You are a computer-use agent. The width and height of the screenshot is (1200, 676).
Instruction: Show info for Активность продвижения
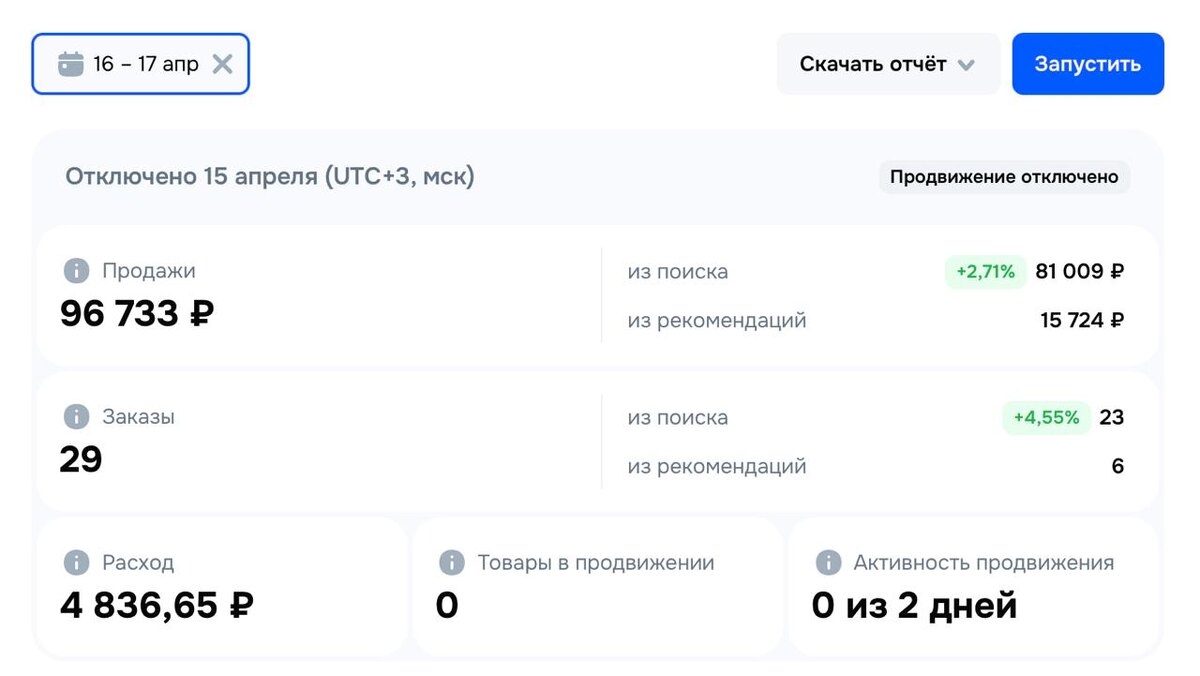[828, 562]
